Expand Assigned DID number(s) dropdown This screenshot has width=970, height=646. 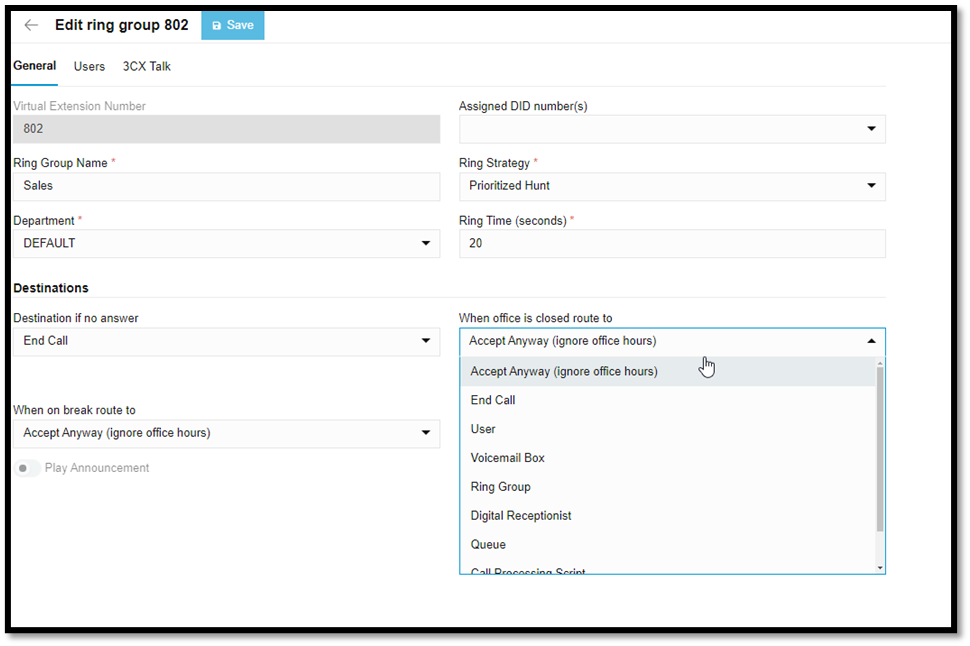click(x=871, y=129)
